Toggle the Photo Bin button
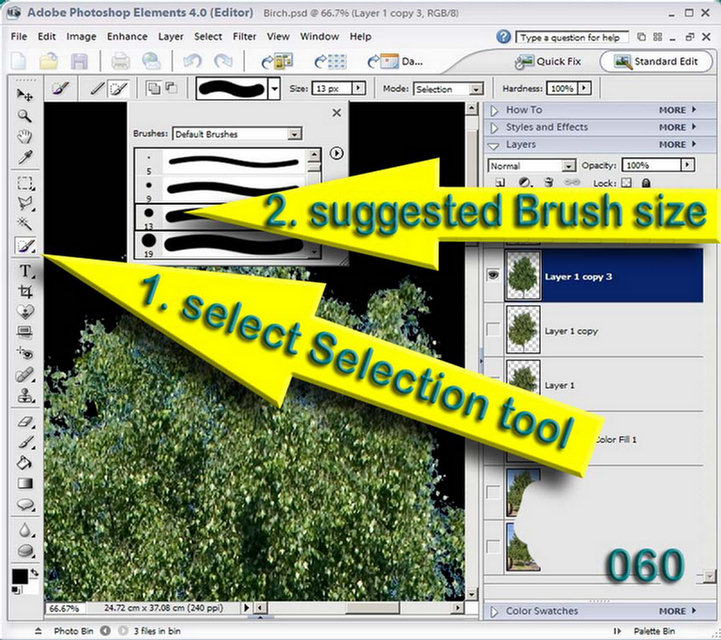This screenshot has width=721, height=640. click(x=73, y=631)
